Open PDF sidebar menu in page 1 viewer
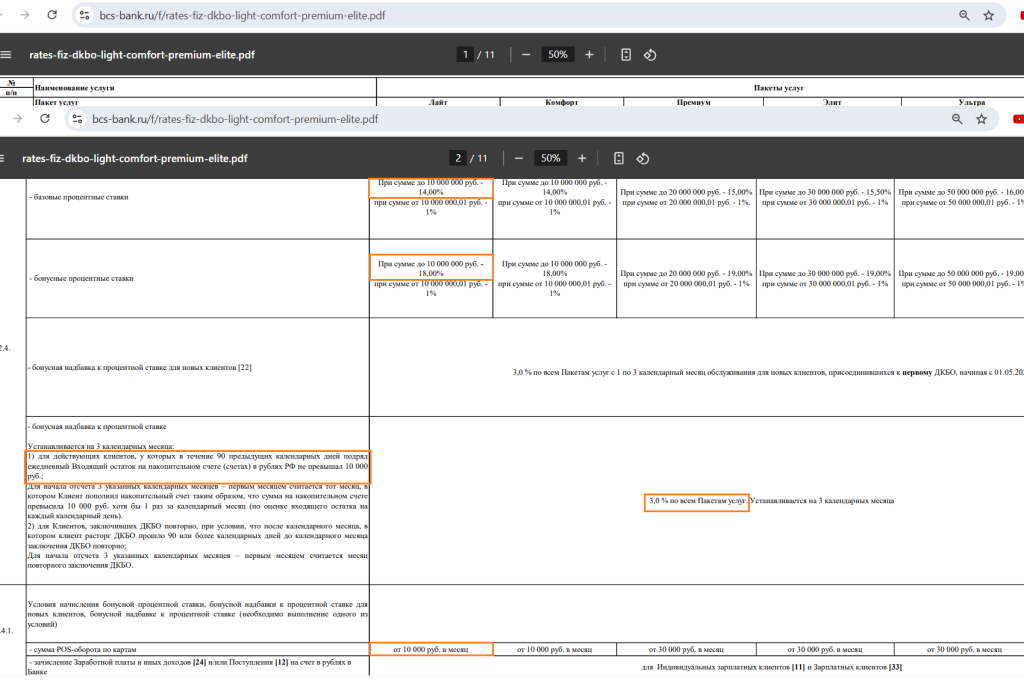 coord(6,55)
